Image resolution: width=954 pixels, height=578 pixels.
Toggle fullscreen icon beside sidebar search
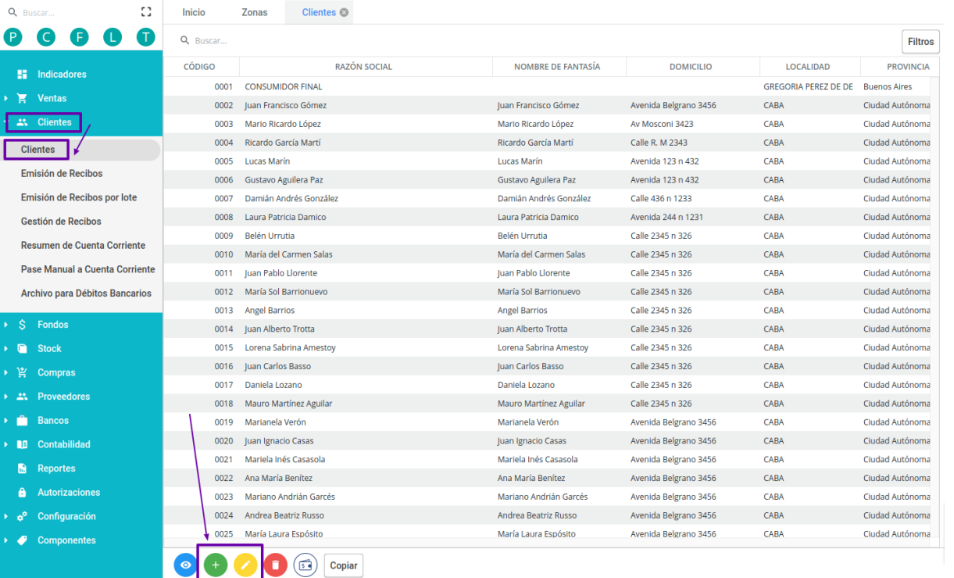point(146,12)
